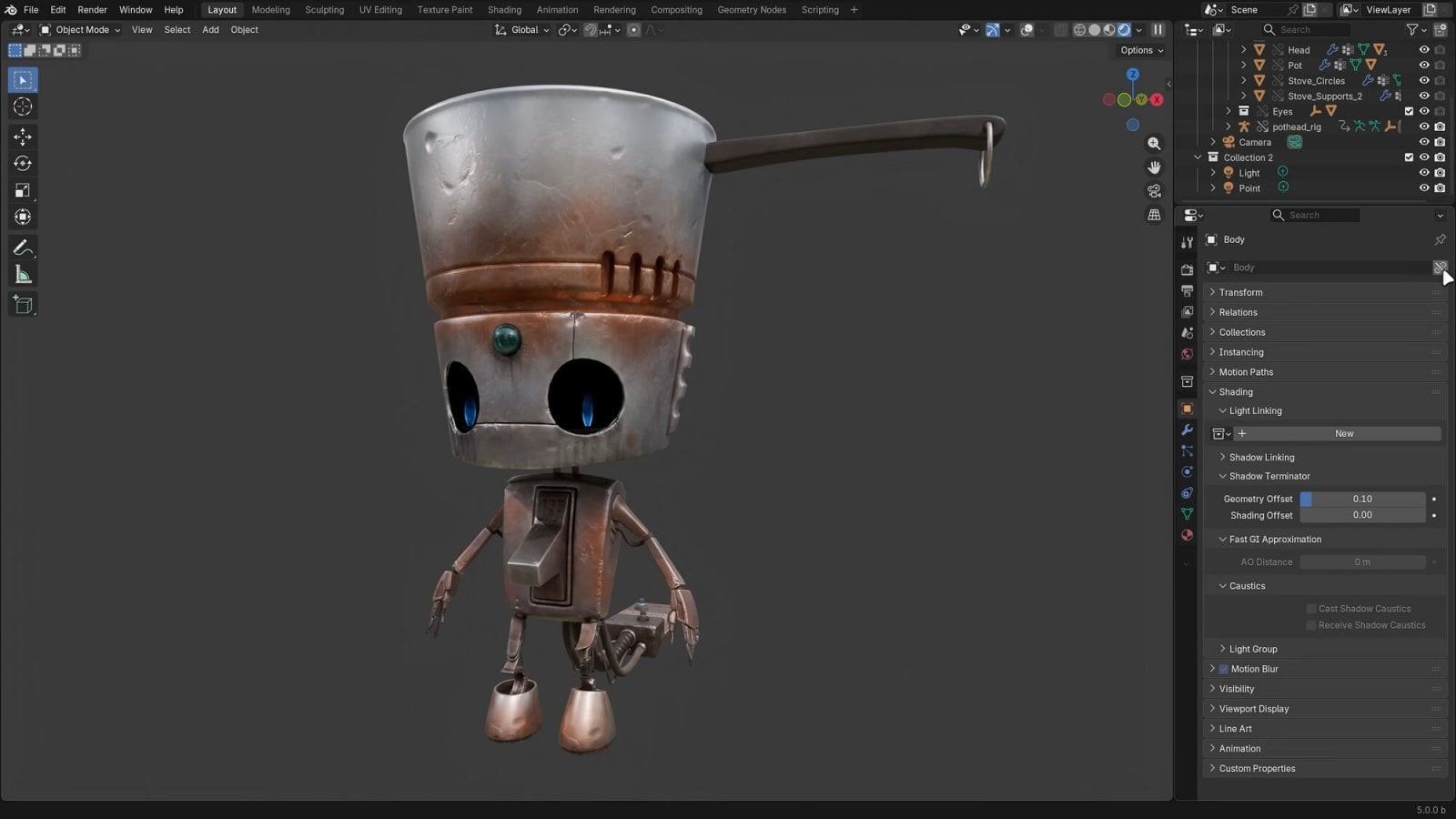Adjust the Geometry Offset slider
The height and width of the screenshot is (819, 1456).
(x=1362, y=499)
